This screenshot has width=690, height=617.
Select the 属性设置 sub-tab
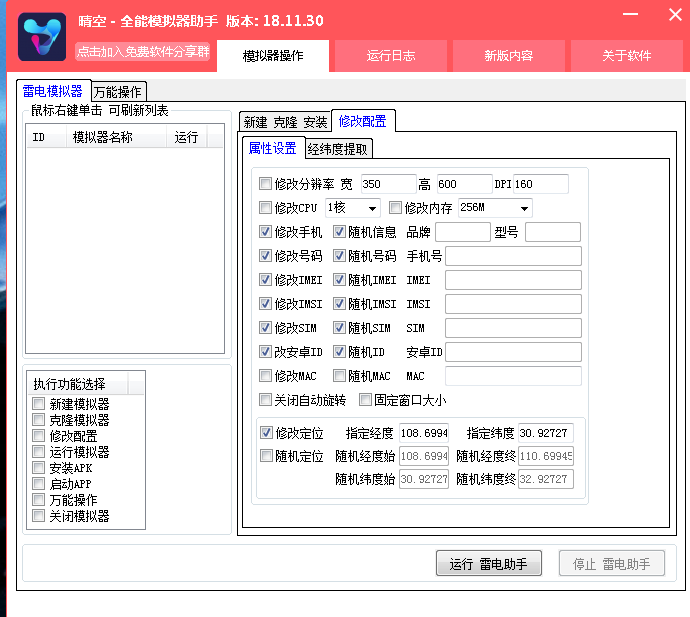pos(273,148)
